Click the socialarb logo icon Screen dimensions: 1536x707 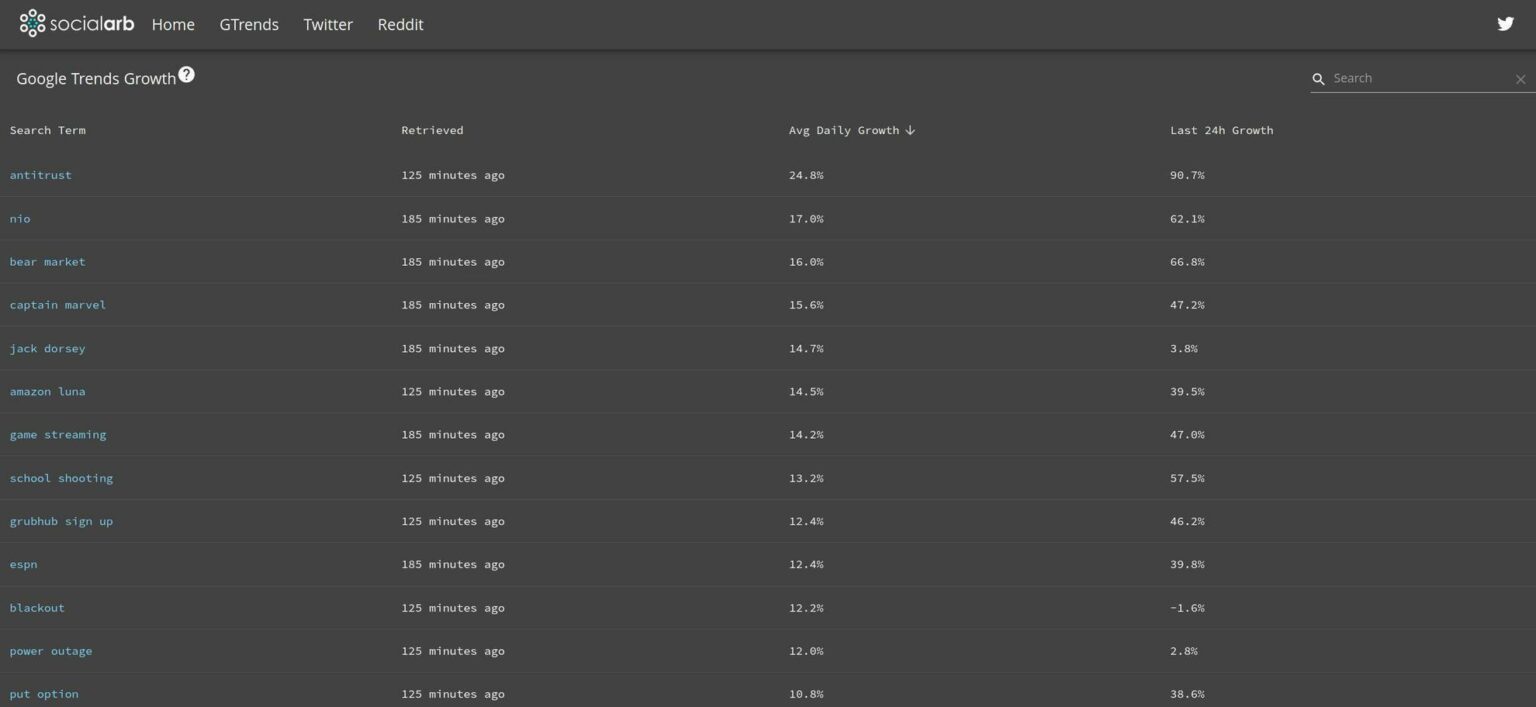pyautogui.click(x=33, y=22)
